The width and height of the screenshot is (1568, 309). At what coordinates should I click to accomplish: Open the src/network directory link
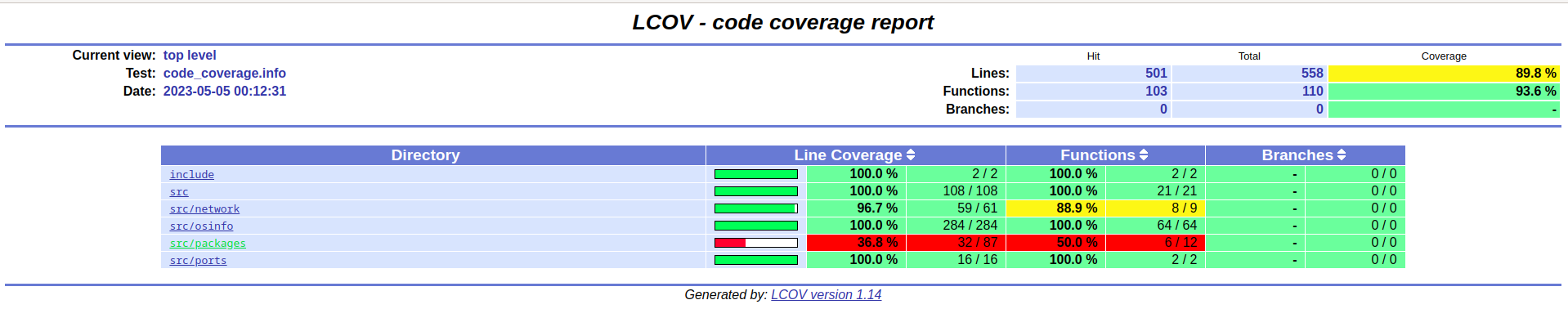204,209
